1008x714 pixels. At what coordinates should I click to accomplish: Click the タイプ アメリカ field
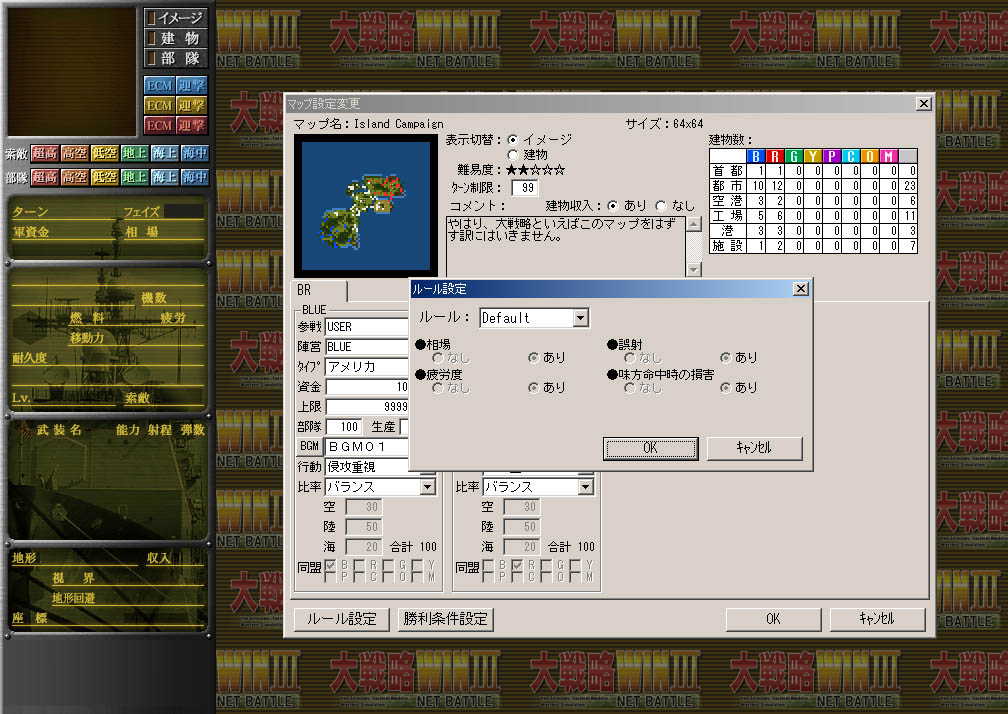pyautogui.click(x=366, y=367)
